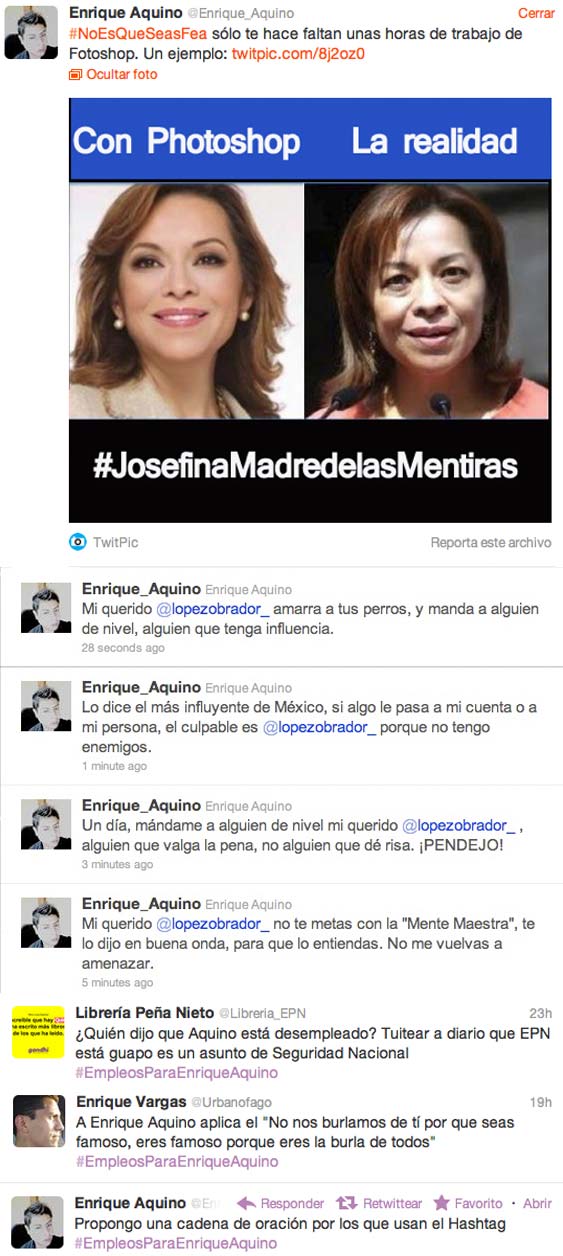Click the star icon next to Favorito

coord(441,1203)
